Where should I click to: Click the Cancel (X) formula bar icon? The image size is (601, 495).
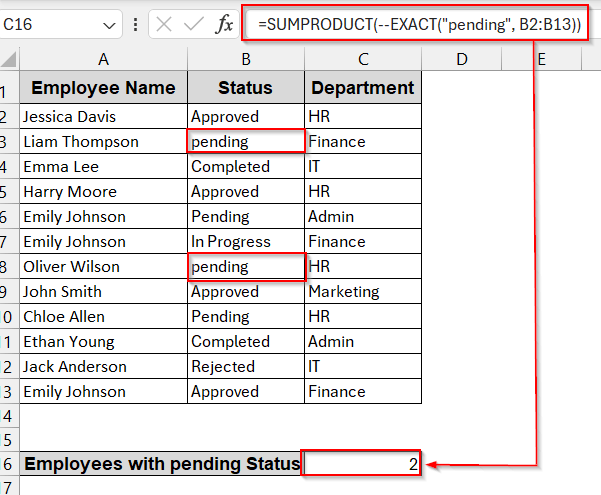pos(164,24)
